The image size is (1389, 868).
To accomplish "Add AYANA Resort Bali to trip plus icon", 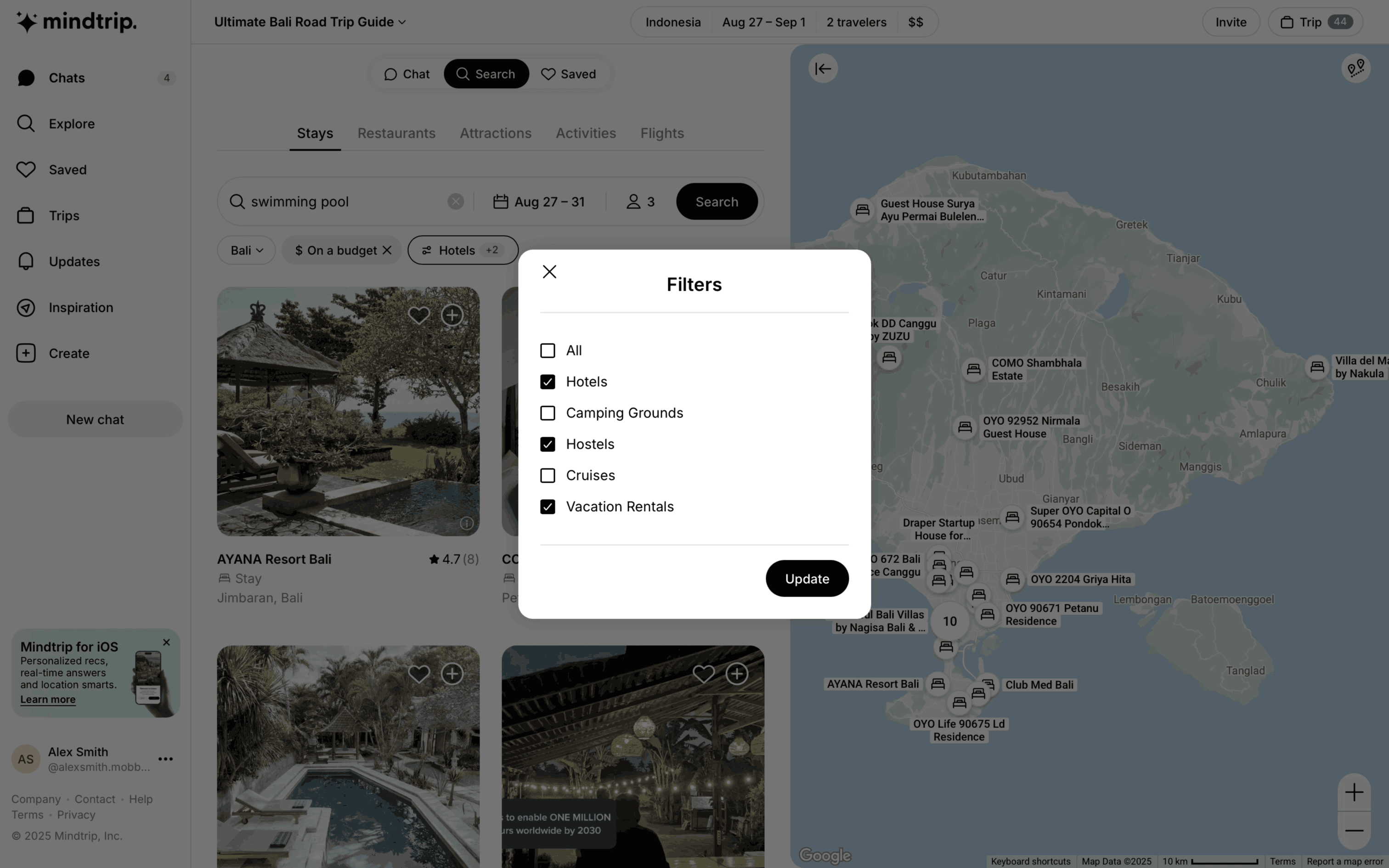I will [452, 315].
